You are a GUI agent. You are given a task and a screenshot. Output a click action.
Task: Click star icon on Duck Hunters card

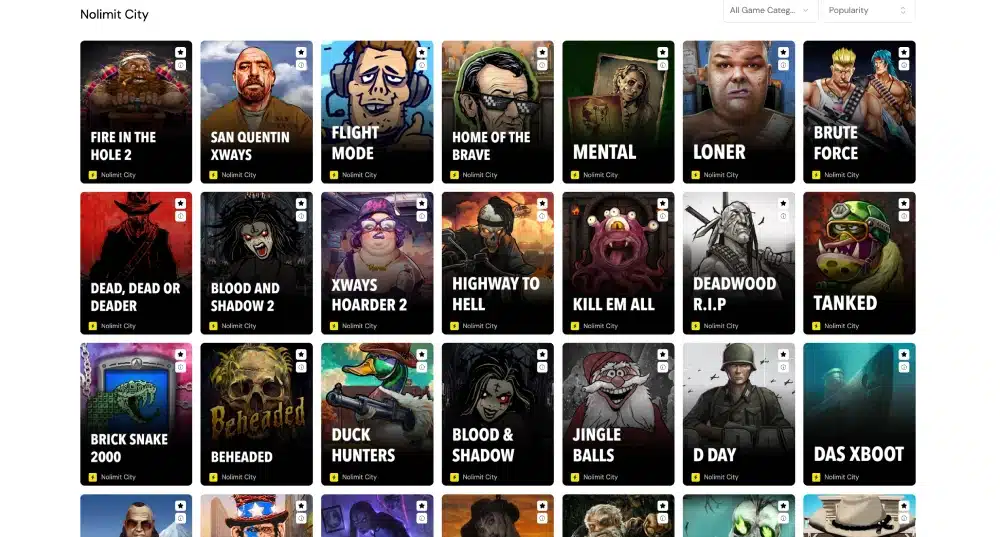click(x=422, y=355)
